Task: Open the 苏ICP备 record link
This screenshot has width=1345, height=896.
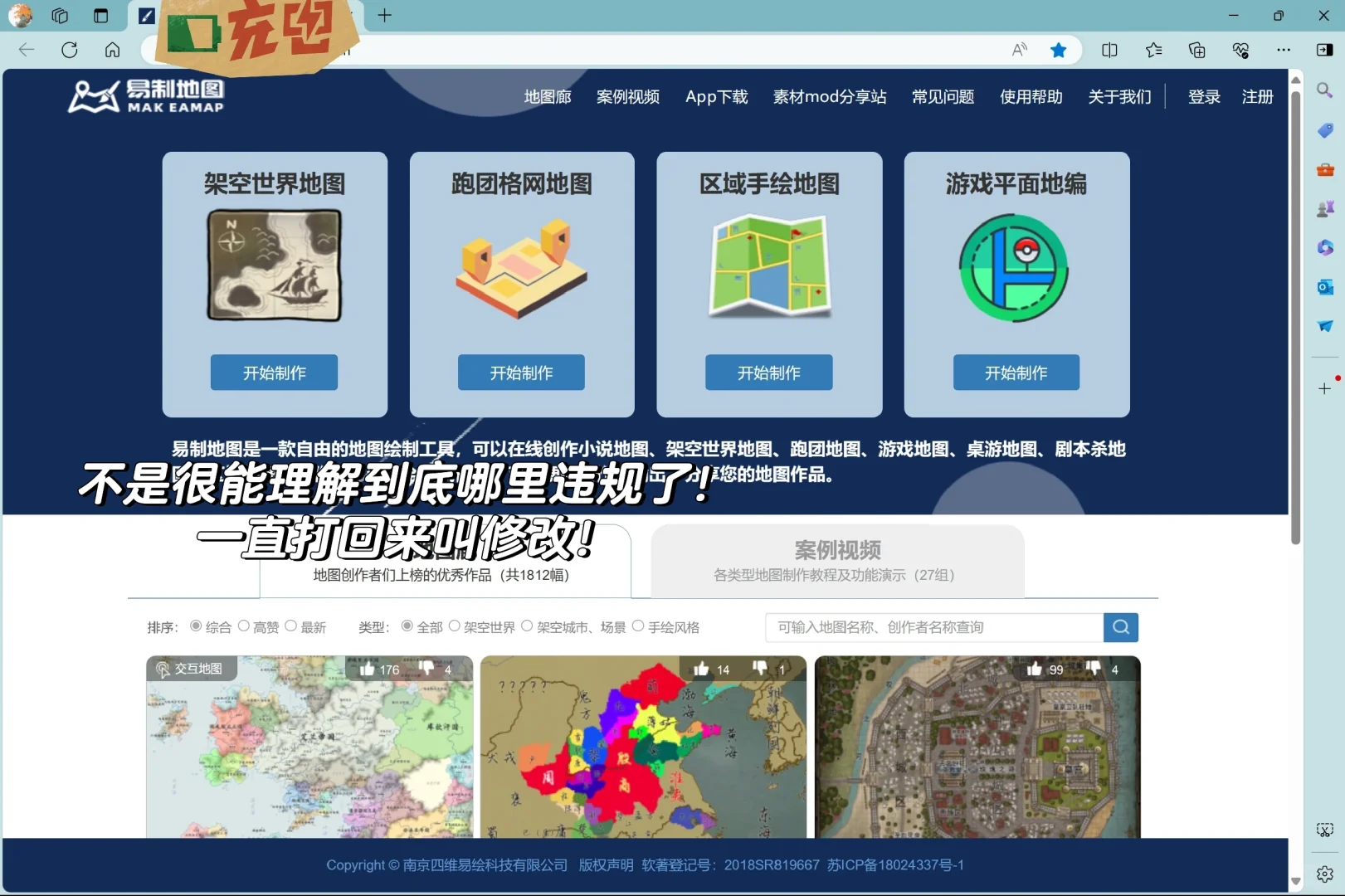Action: pyautogui.click(x=895, y=864)
